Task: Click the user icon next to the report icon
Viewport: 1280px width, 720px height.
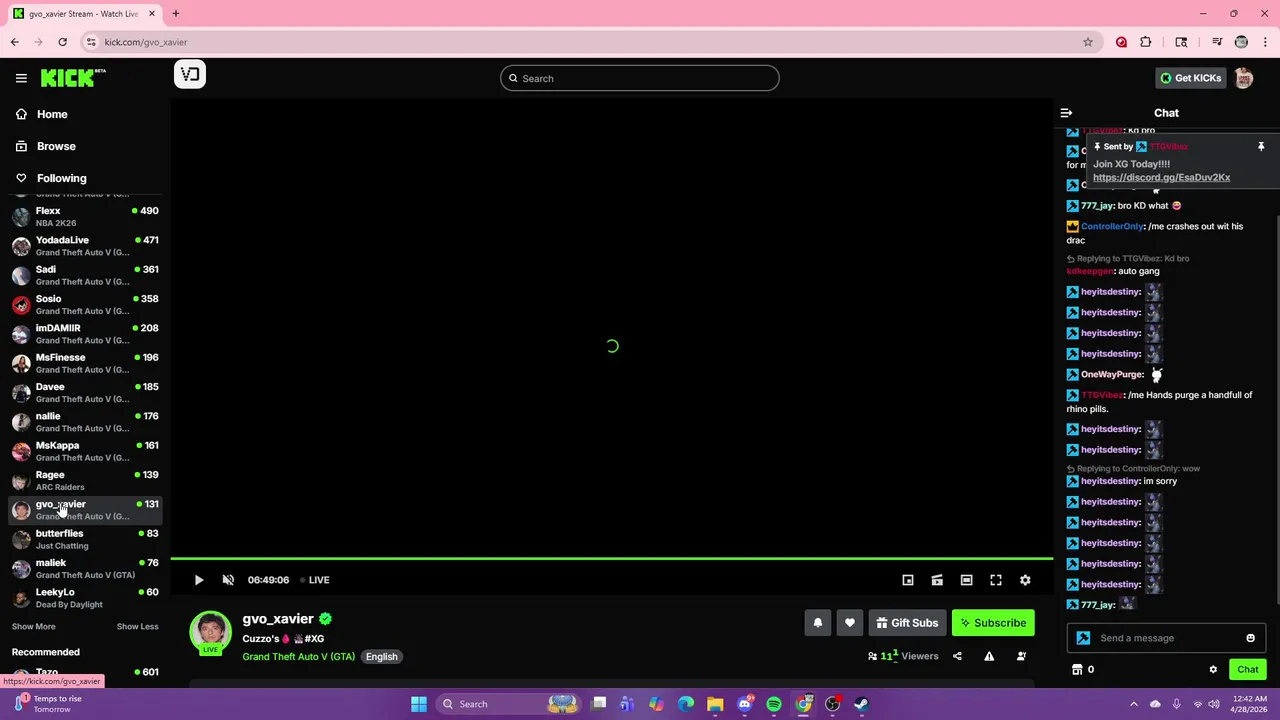Action: (1021, 656)
